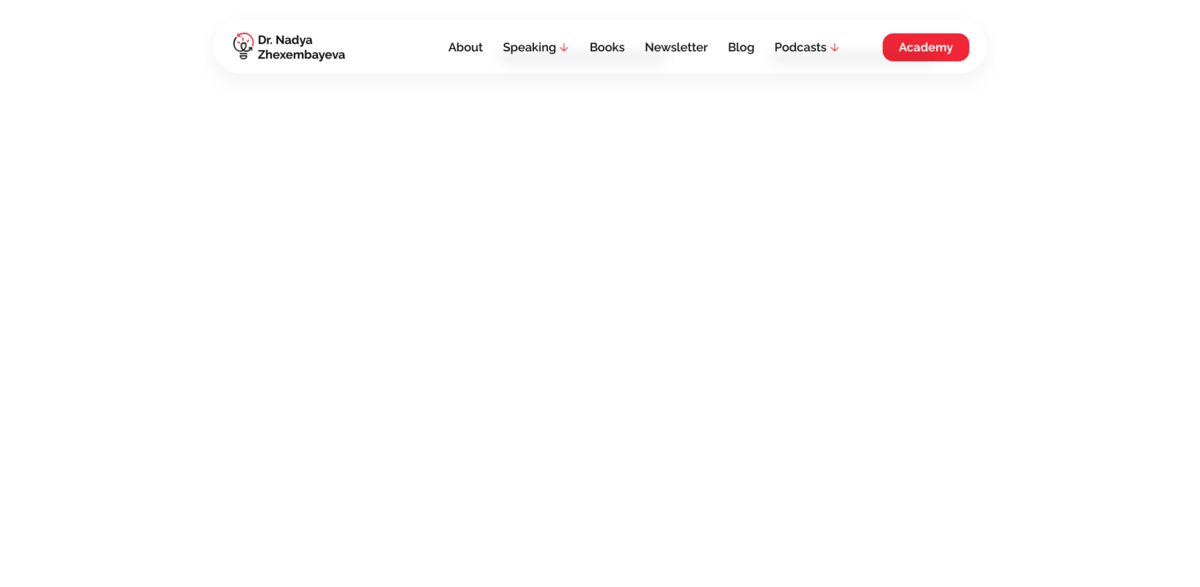Click the "Zhexembayeva" surname in the logo

tap(301, 55)
